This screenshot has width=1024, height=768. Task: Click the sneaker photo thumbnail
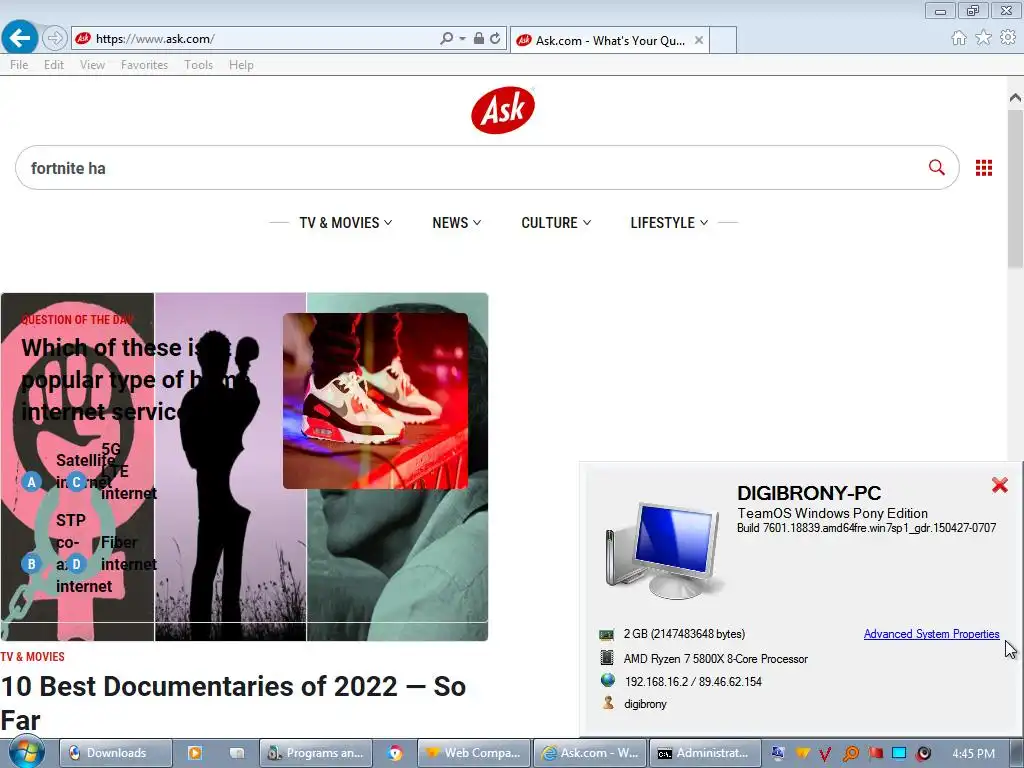click(376, 401)
